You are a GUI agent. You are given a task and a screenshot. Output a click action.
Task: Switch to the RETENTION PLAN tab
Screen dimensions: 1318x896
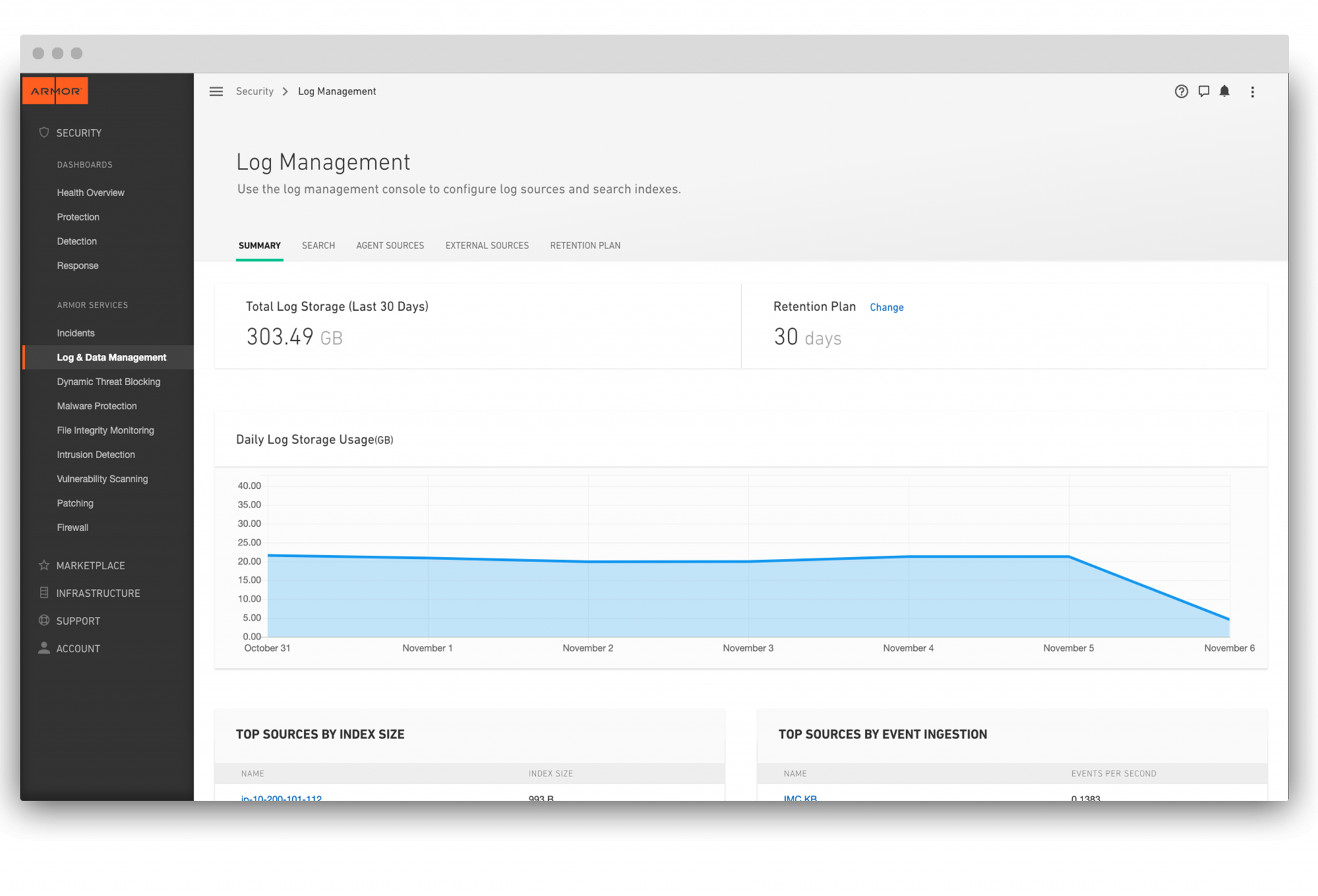[585, 245]
